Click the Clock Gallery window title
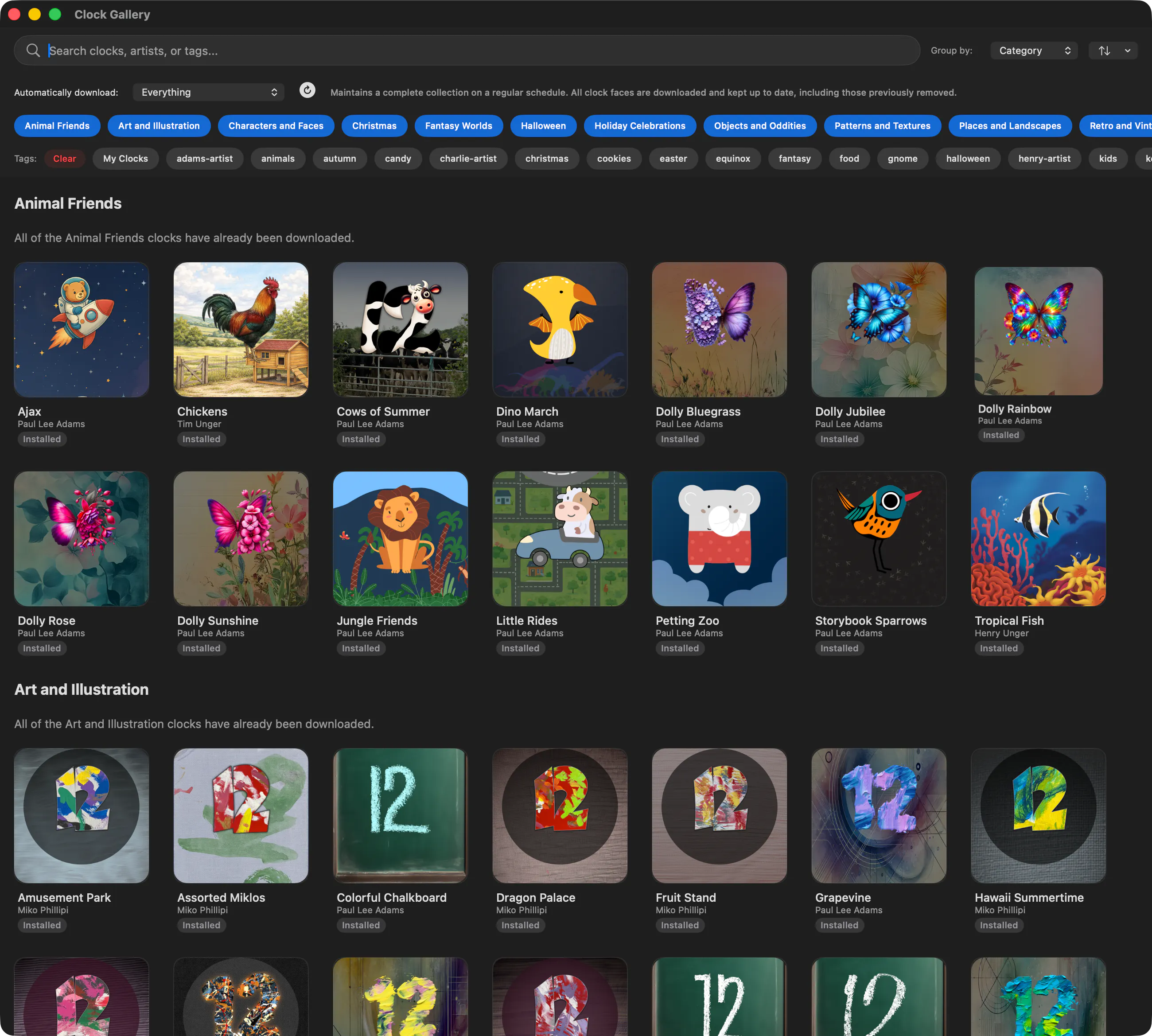The height and width of the screenshot is (1036, 1152). (112, 14)
